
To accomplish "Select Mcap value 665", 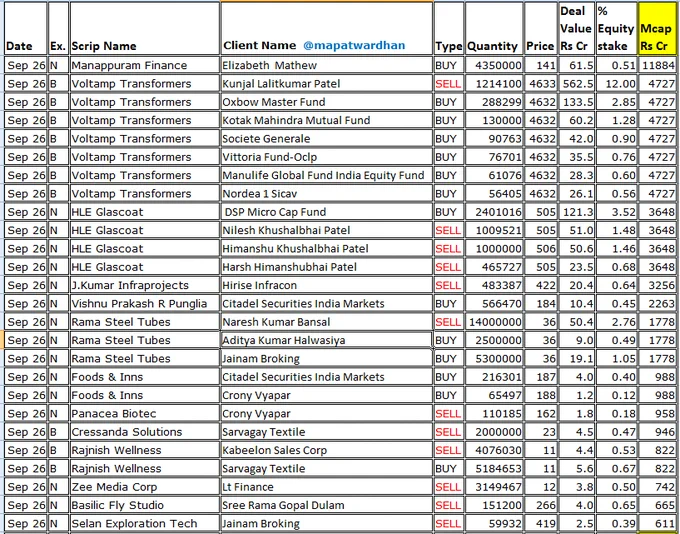I will [657, 505].
